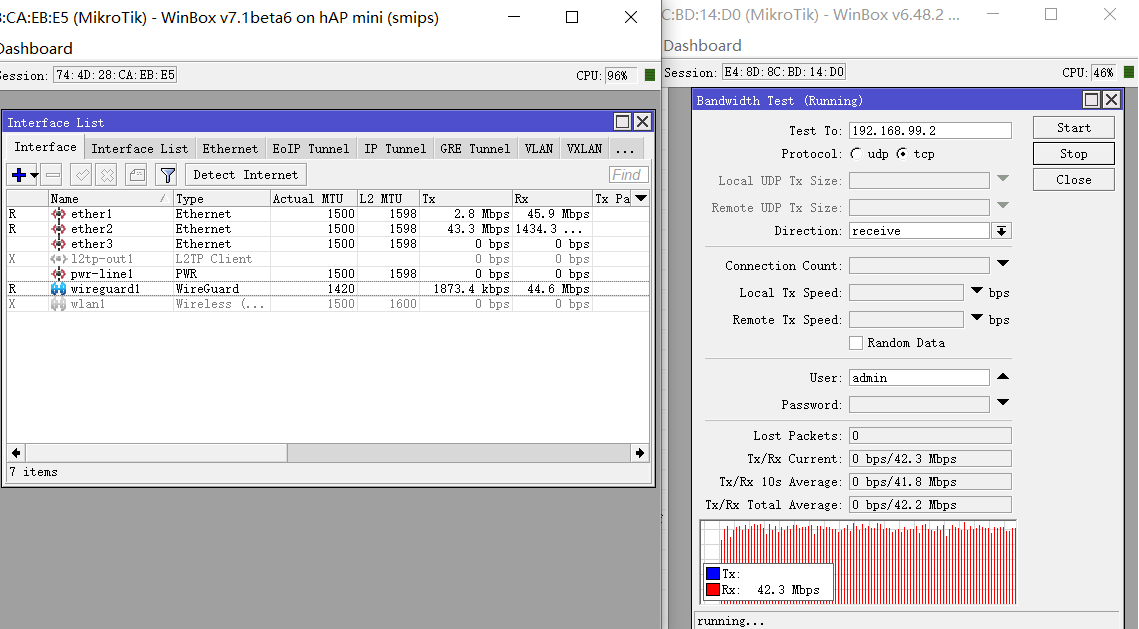The width and height of the screenshot is (1139, 629).
Task: Click the green CPU indicator showing 96%
Action: [x=650, y=75]
